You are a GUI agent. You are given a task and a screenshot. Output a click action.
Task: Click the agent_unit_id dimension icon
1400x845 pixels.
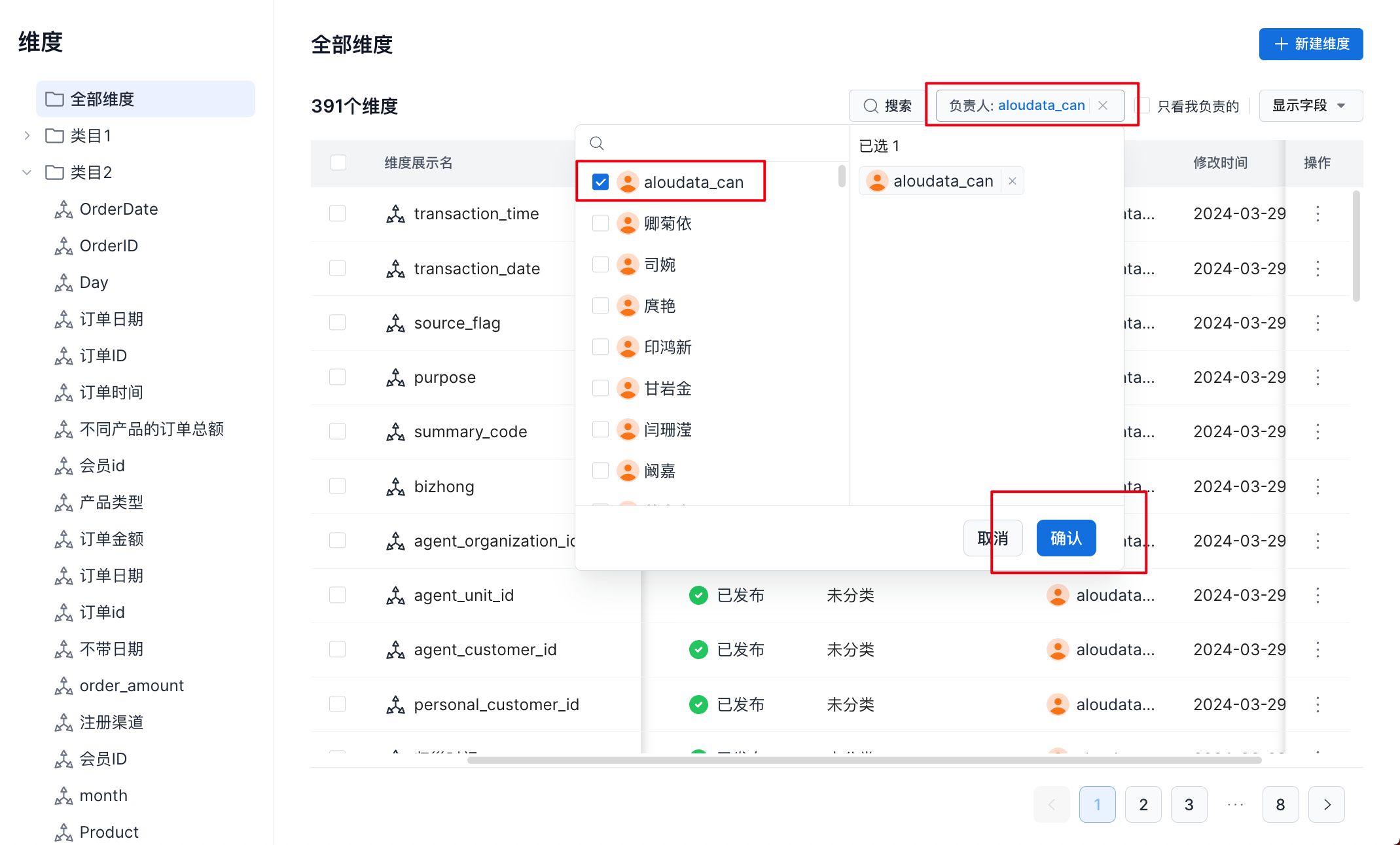coord(395,595)
